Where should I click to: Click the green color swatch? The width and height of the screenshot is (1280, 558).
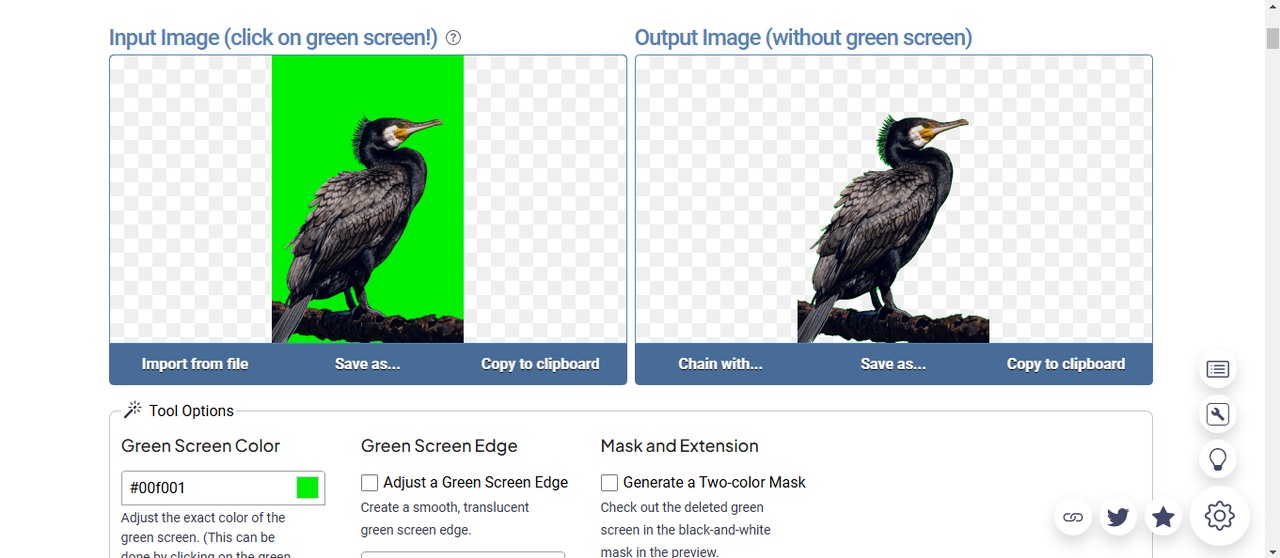[x=307, y=488]
